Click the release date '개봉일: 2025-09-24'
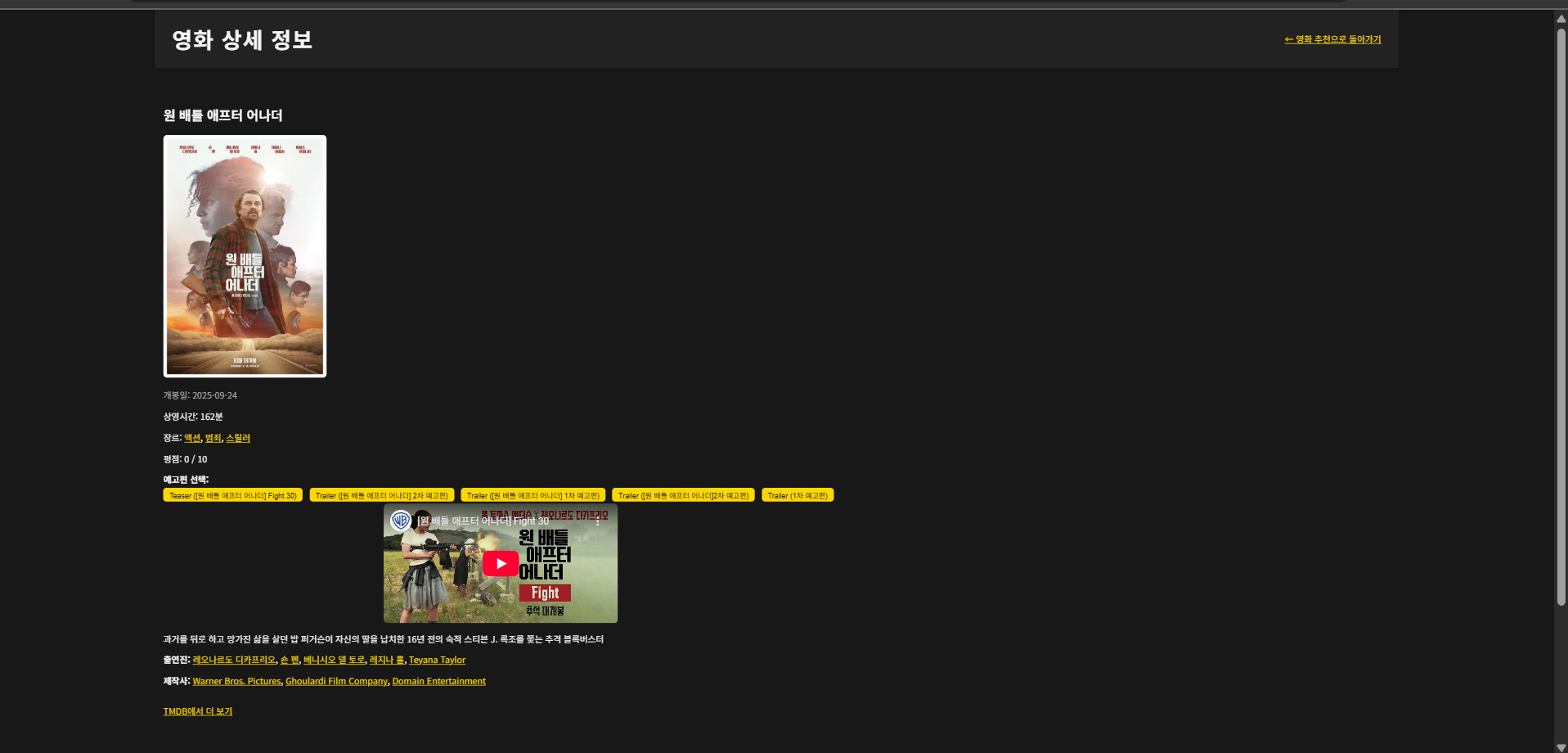Image resolution: width=1568 pixels, height=753 pixels. pos(200,395)
